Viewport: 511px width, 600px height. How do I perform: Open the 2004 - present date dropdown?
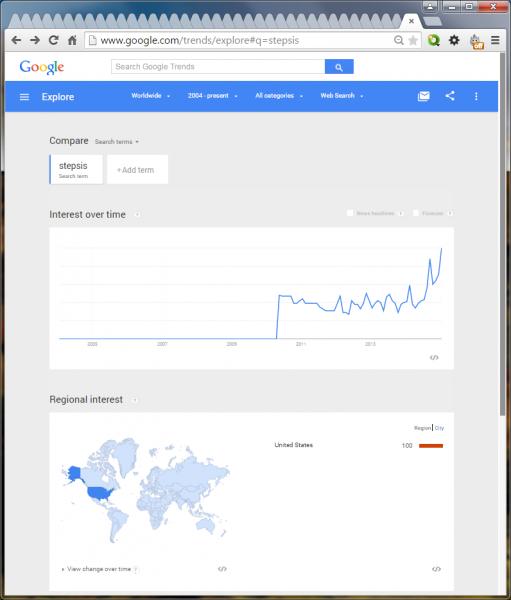(212, 96)
